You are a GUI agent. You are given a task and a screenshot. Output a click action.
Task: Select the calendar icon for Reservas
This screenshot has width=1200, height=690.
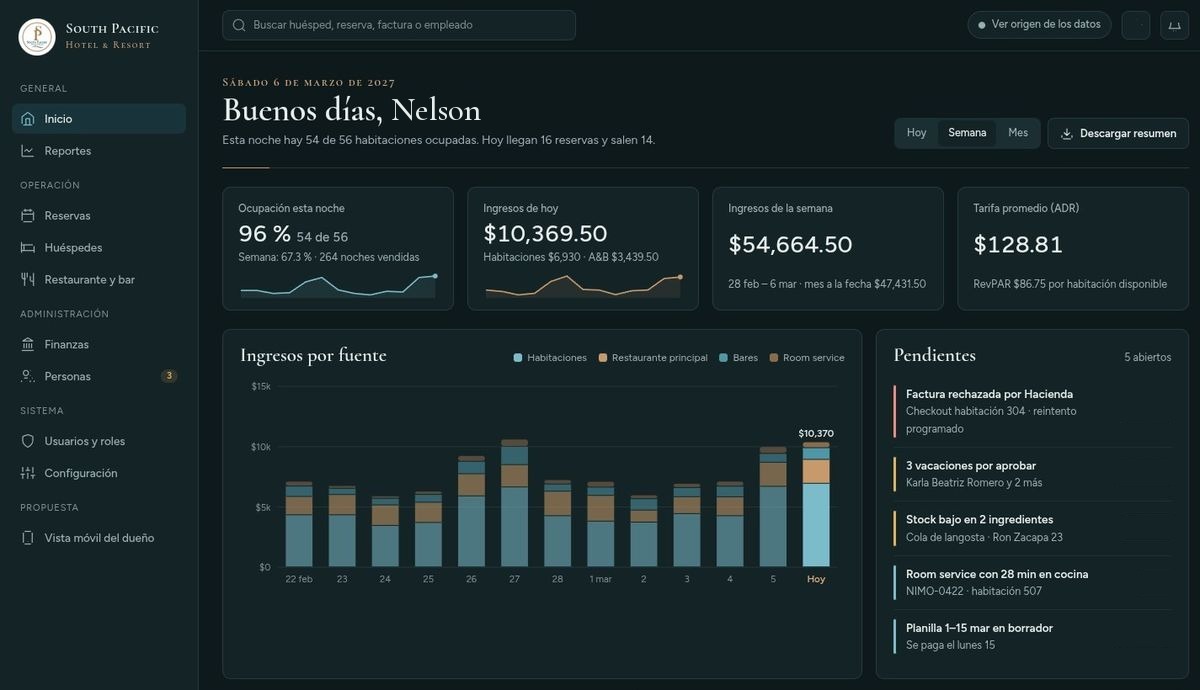[x=28, y=216]
